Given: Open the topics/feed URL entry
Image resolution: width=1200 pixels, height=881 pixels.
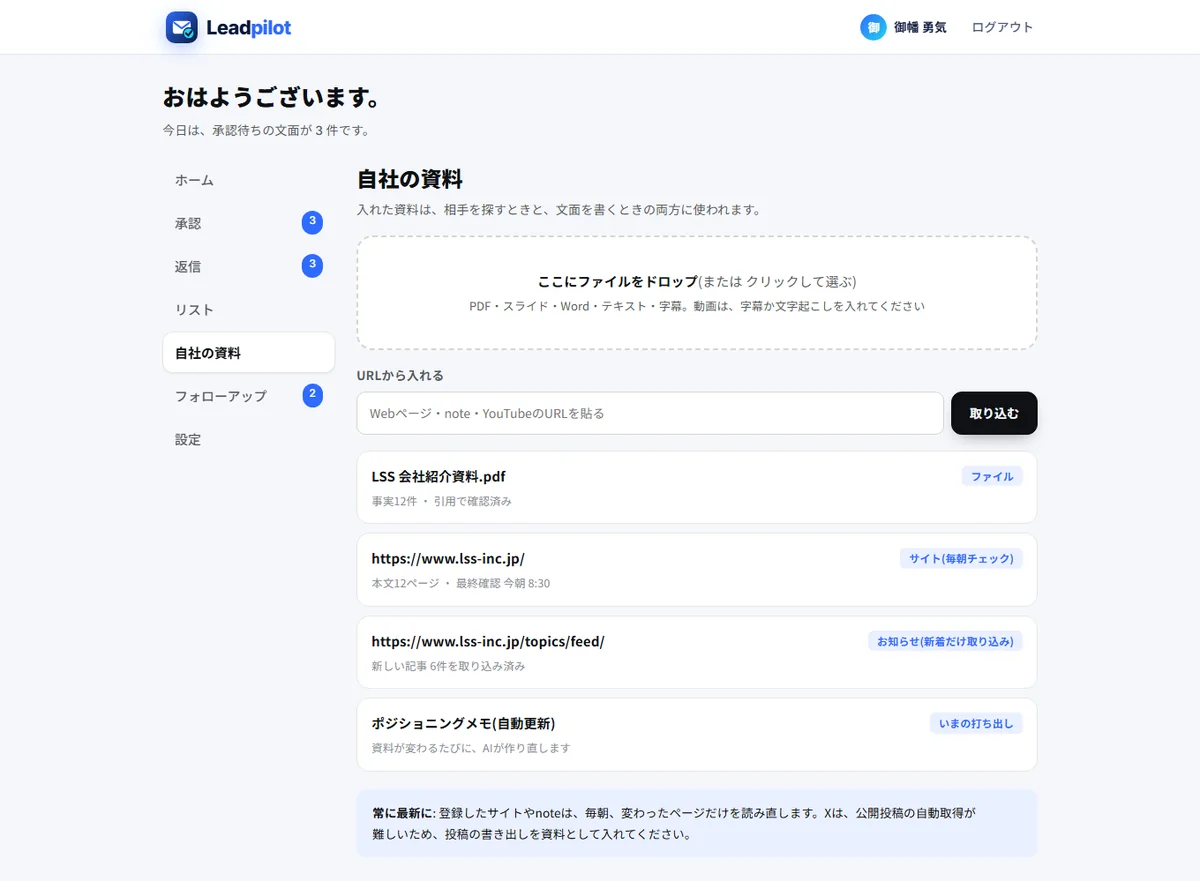Looking at the screenshot, I should point(697,652).
